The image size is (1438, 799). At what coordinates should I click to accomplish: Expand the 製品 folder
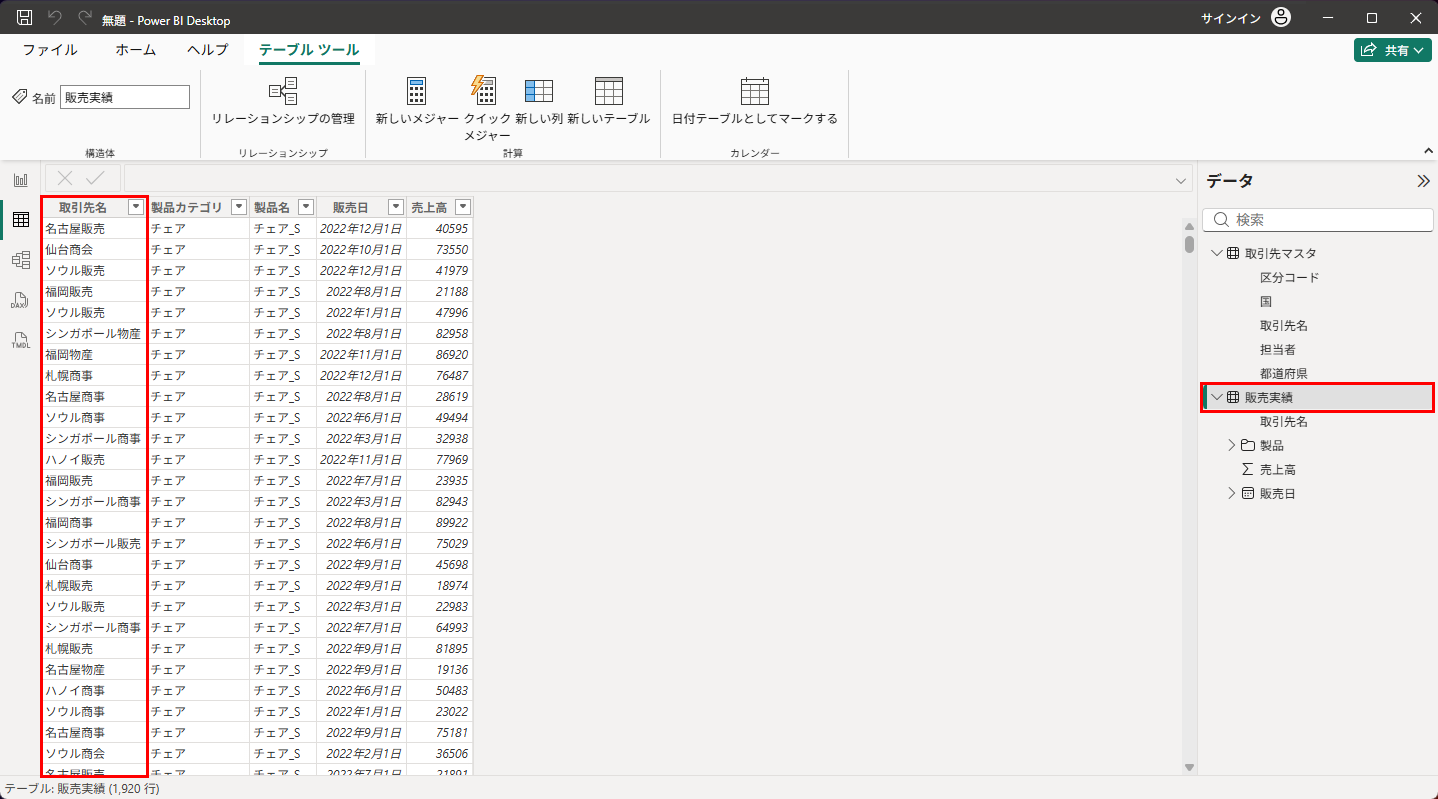(x=1232, y=446)
